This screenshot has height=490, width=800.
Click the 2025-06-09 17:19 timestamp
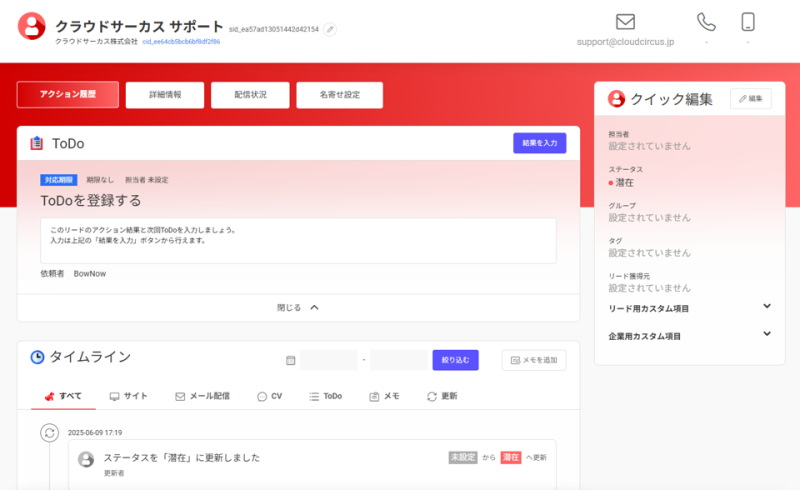click(x=95, y=433)
